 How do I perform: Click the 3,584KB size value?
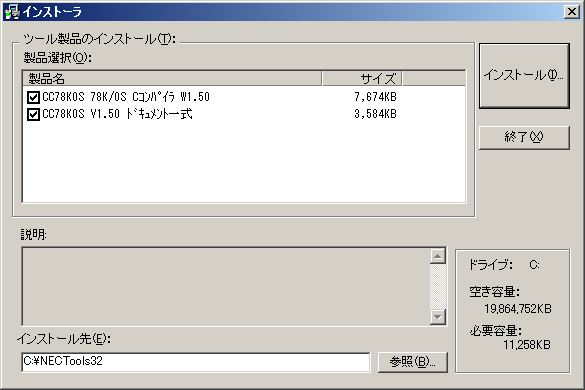coord(375,114)
